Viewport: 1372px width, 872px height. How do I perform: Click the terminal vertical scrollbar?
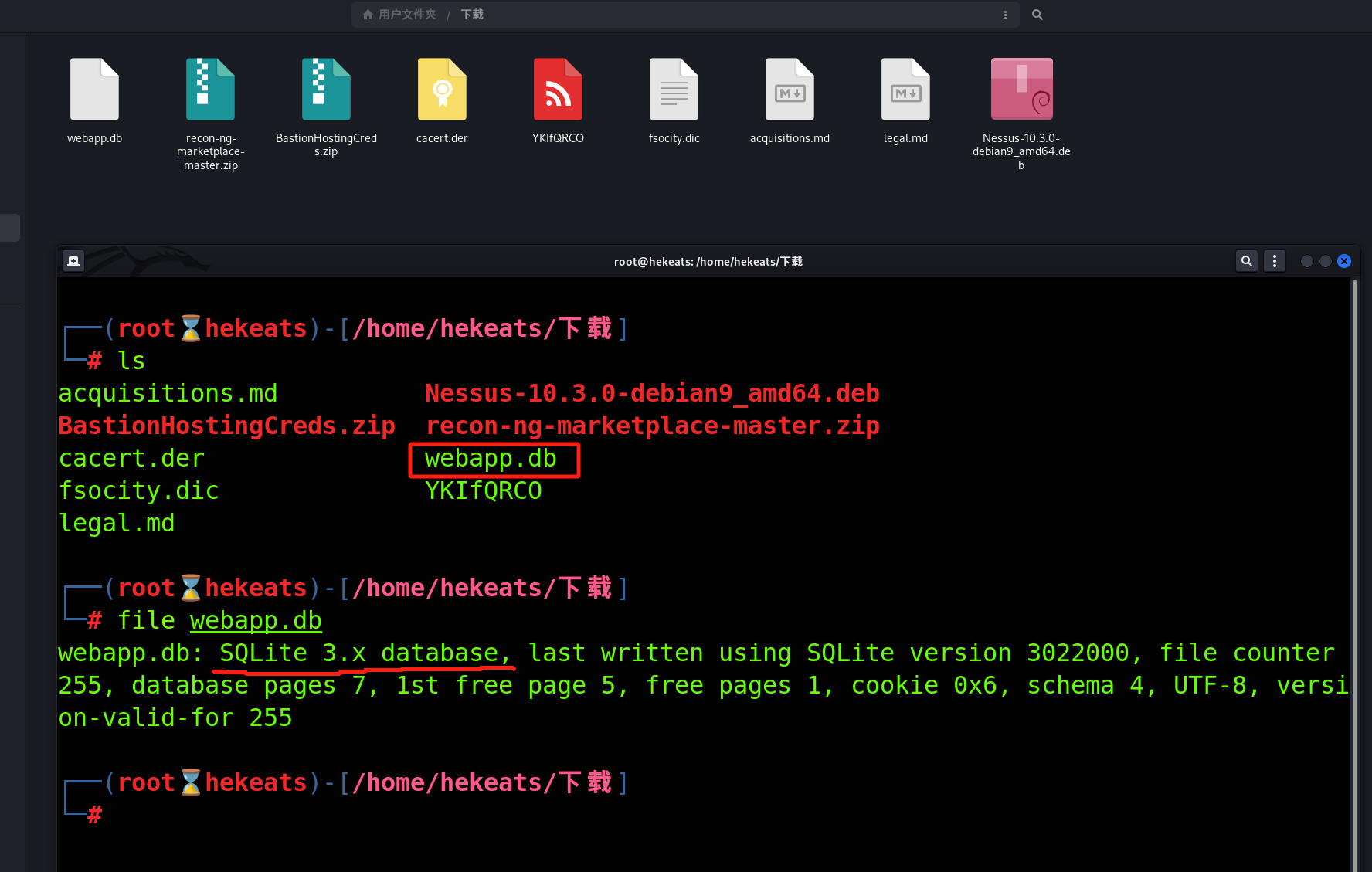(1354, 572)
